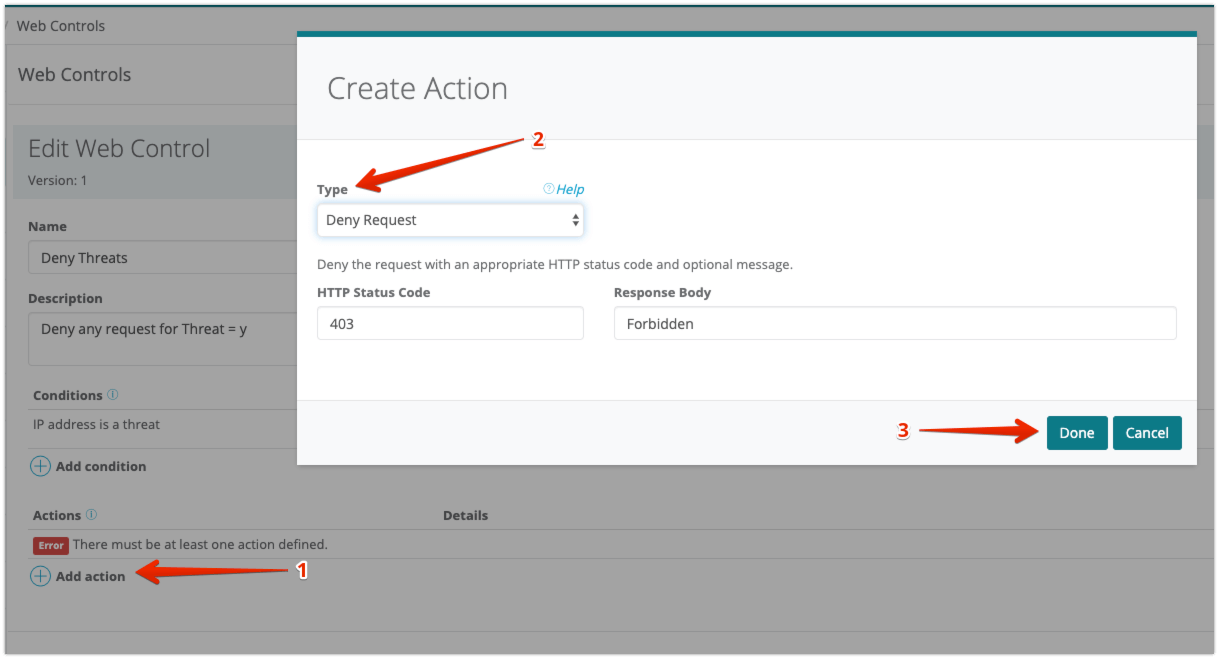
Task: Click the Add action text link
Action: point(91,576)
